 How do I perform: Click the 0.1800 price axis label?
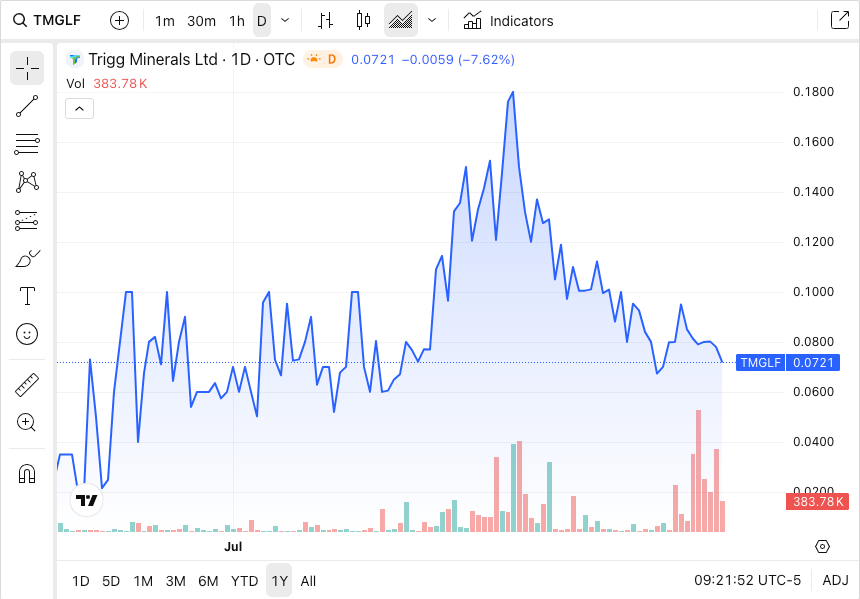point(813,92)
